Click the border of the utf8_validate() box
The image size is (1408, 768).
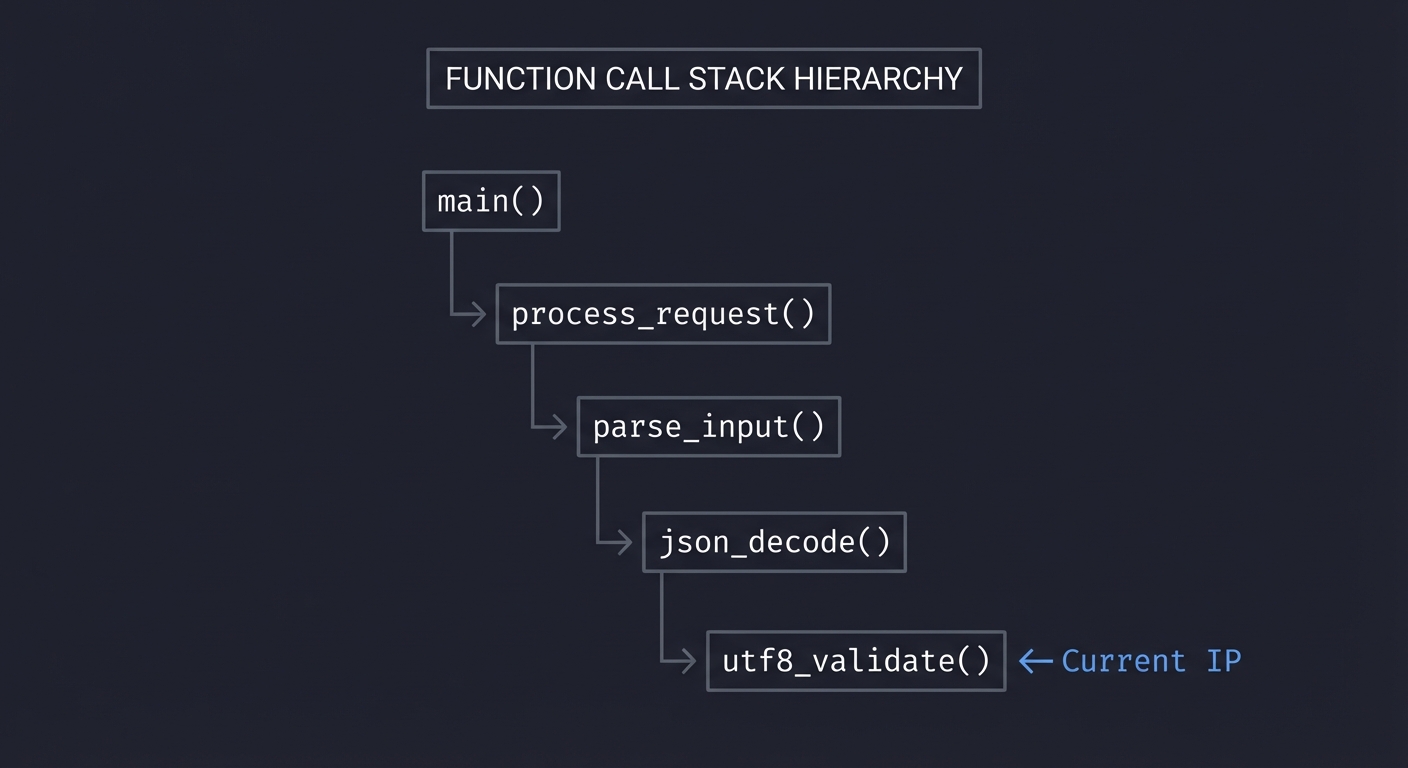pos(856,633)
